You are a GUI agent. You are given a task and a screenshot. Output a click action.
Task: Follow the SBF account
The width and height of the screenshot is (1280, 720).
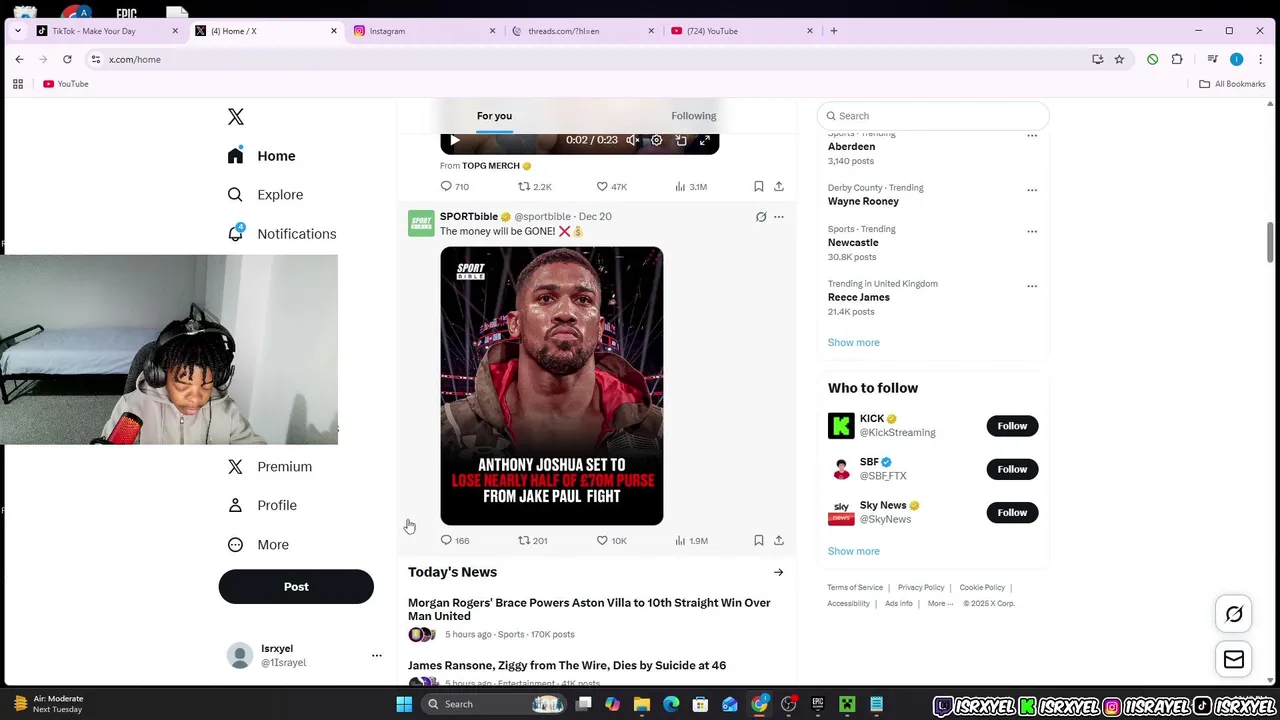1012,469
